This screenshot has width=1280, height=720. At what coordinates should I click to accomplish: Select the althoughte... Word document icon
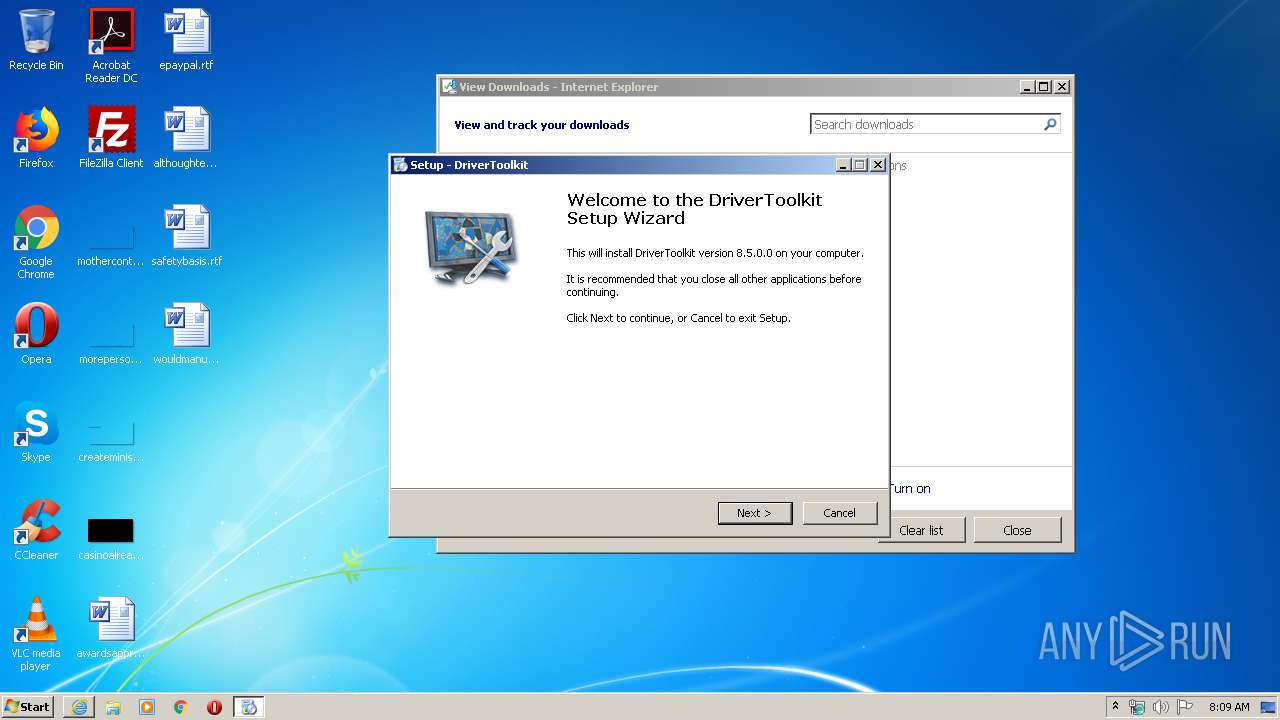point(186,138)
